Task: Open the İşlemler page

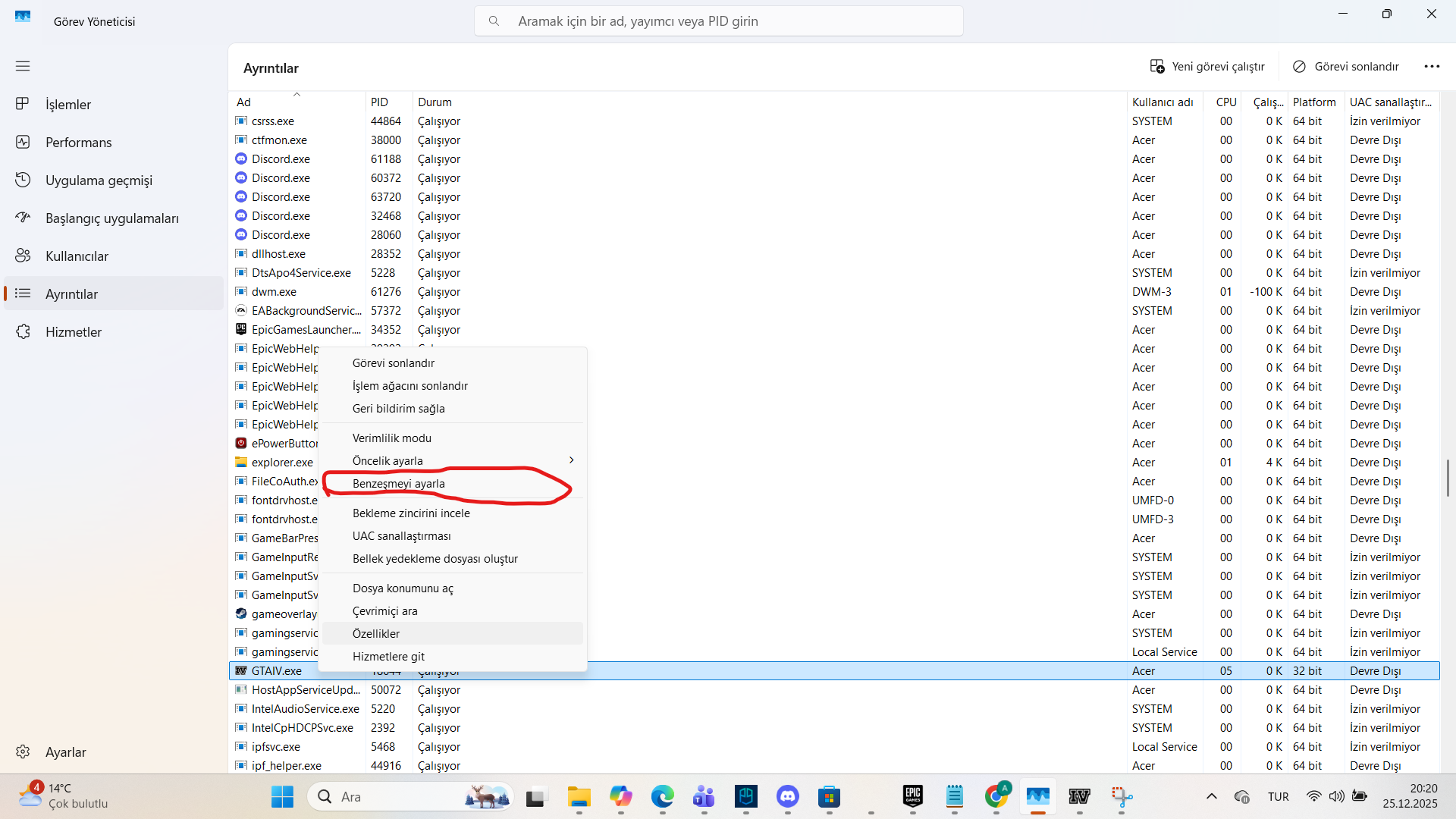Action: point(114,105)
